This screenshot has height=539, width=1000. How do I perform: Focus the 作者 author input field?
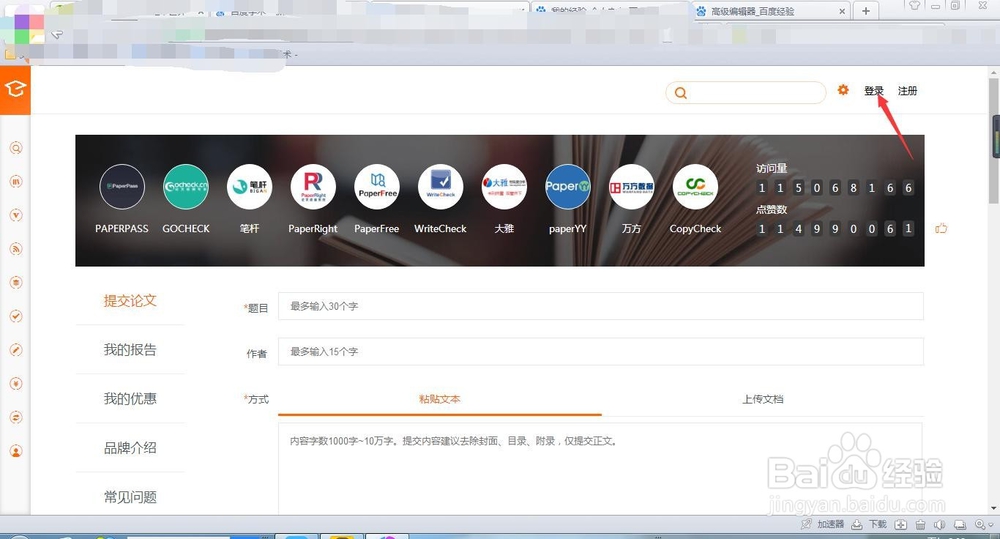pyautogui.click(x=601, y=351)
